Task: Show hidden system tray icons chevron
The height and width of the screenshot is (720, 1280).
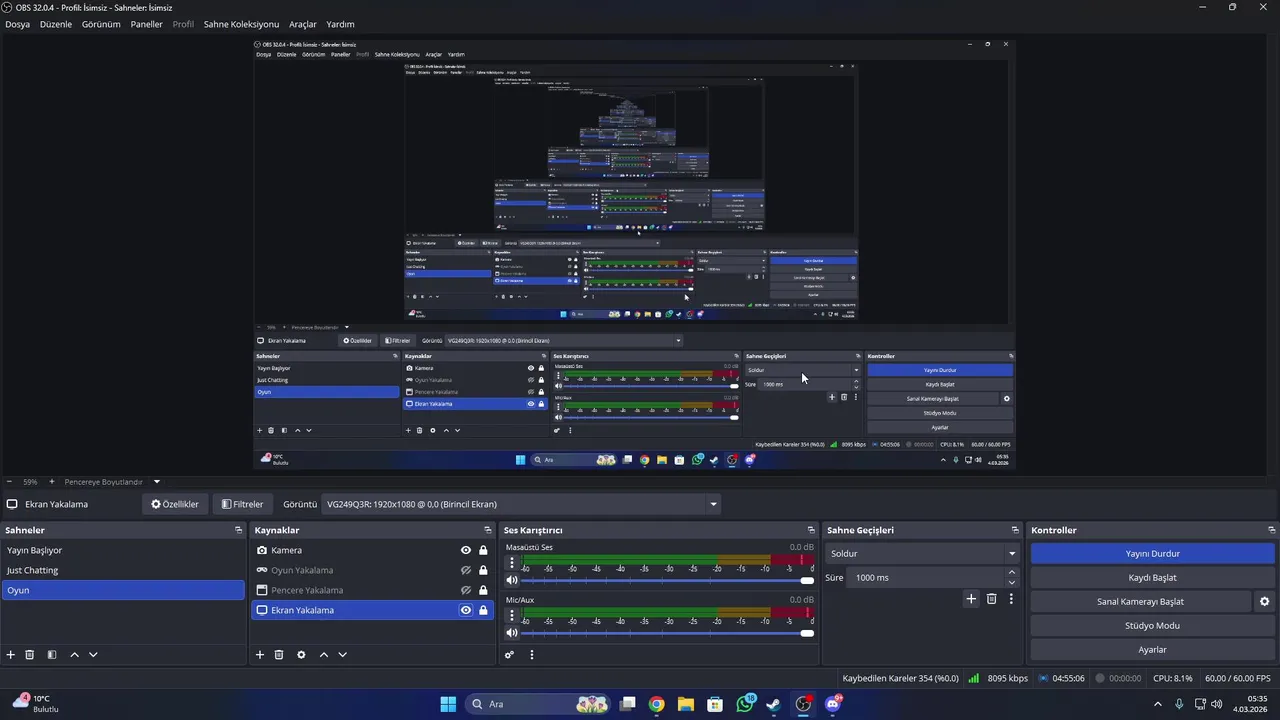Action: click(1158, 704)
